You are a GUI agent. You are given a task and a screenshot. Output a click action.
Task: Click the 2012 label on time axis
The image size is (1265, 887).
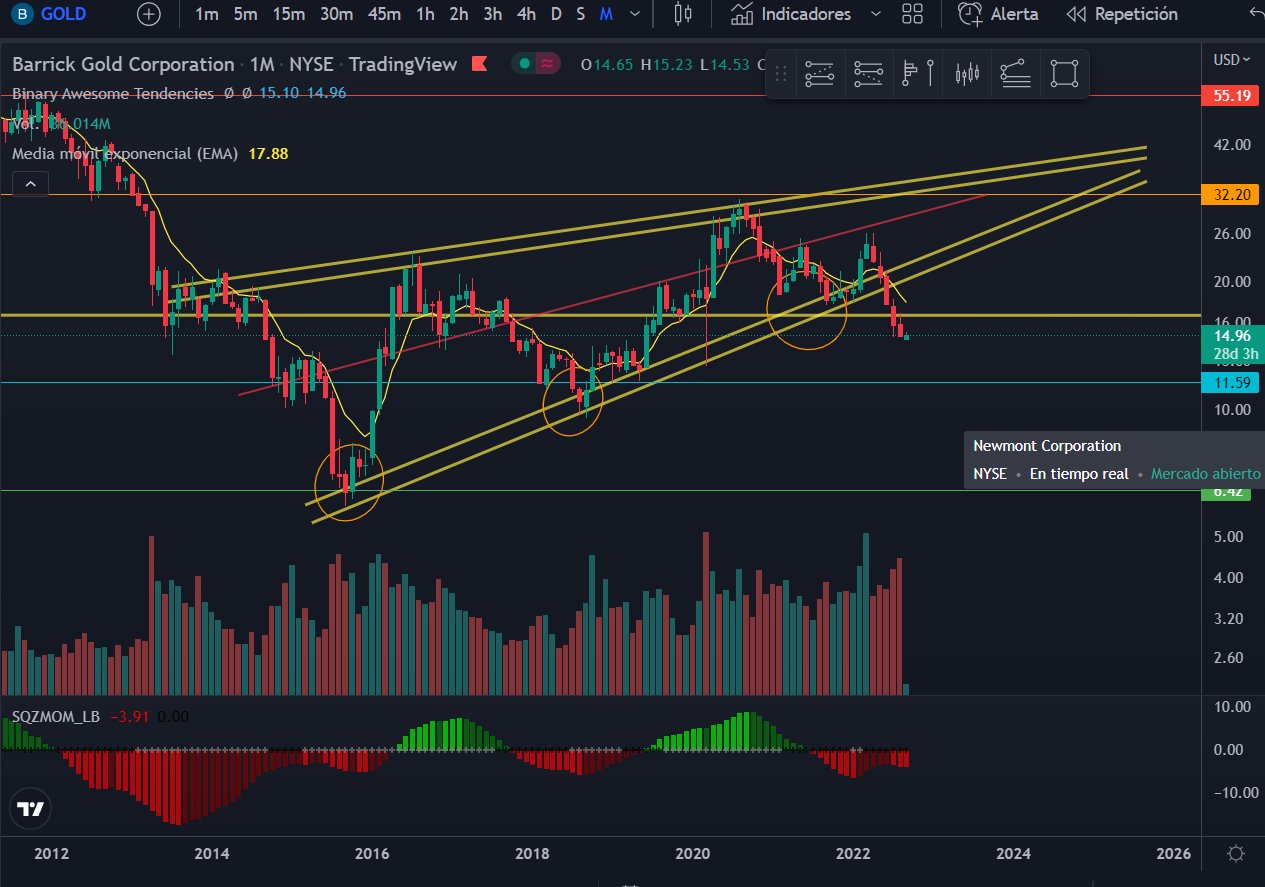[51, 854]
